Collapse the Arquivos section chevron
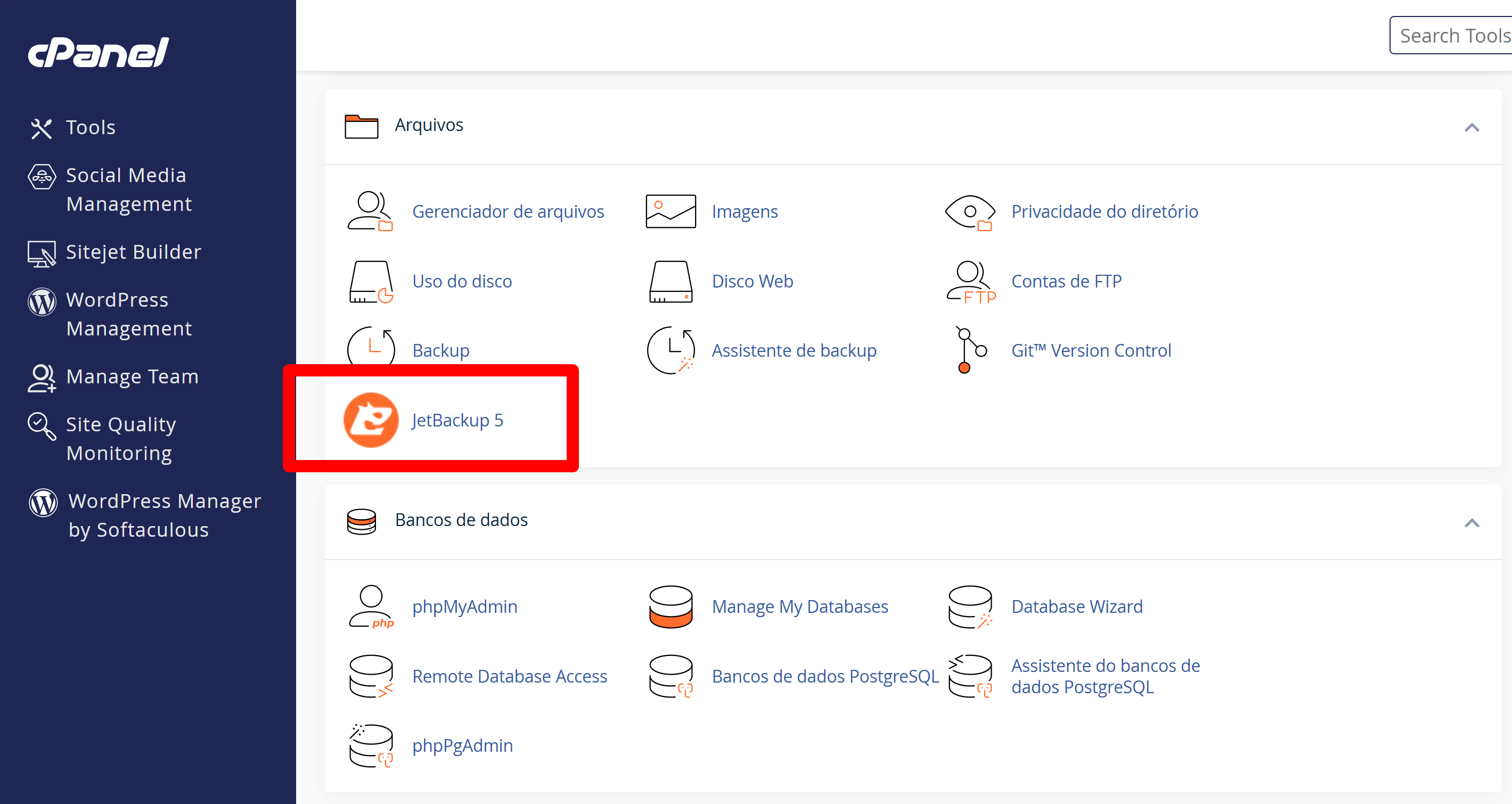The height and width of the screenshot is (804, 1512). click(x=1471, y=127)
